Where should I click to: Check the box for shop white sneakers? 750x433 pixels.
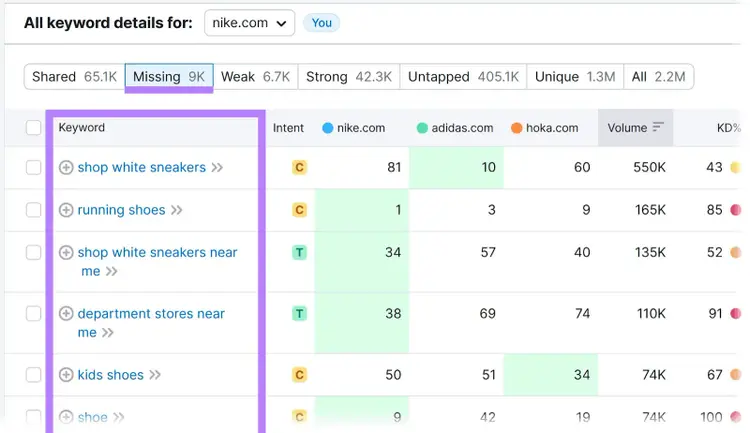[x=33, y=167]
